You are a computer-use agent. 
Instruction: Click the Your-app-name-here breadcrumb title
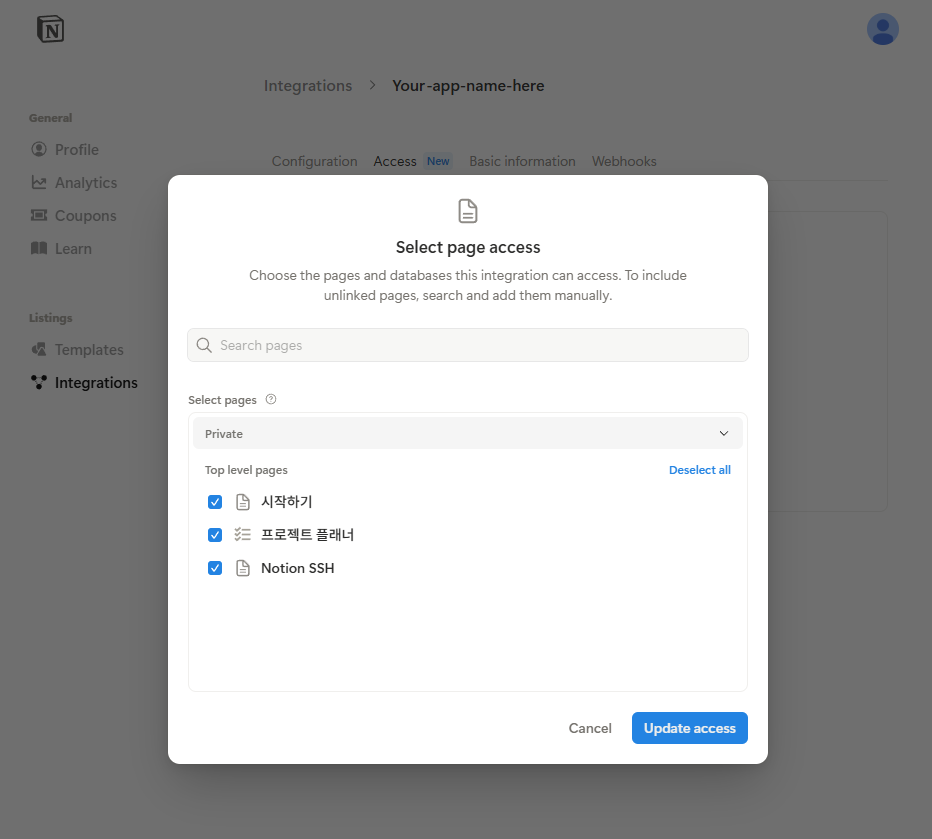[468, 86]
